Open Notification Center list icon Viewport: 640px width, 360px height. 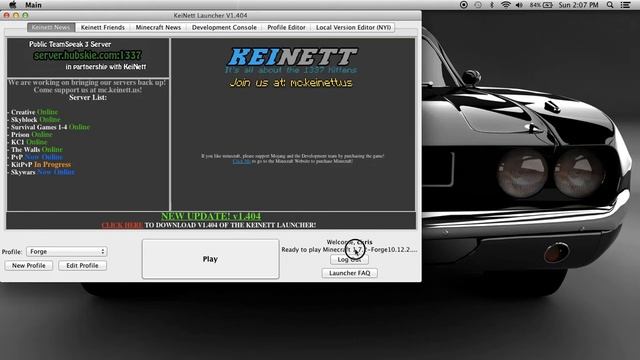[x=625, y=5]
